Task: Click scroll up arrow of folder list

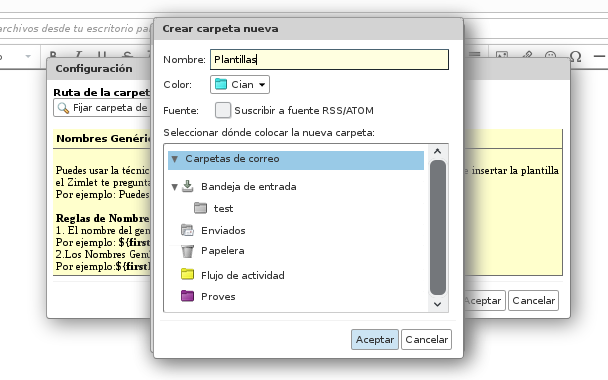Action: tap(437, 151)
